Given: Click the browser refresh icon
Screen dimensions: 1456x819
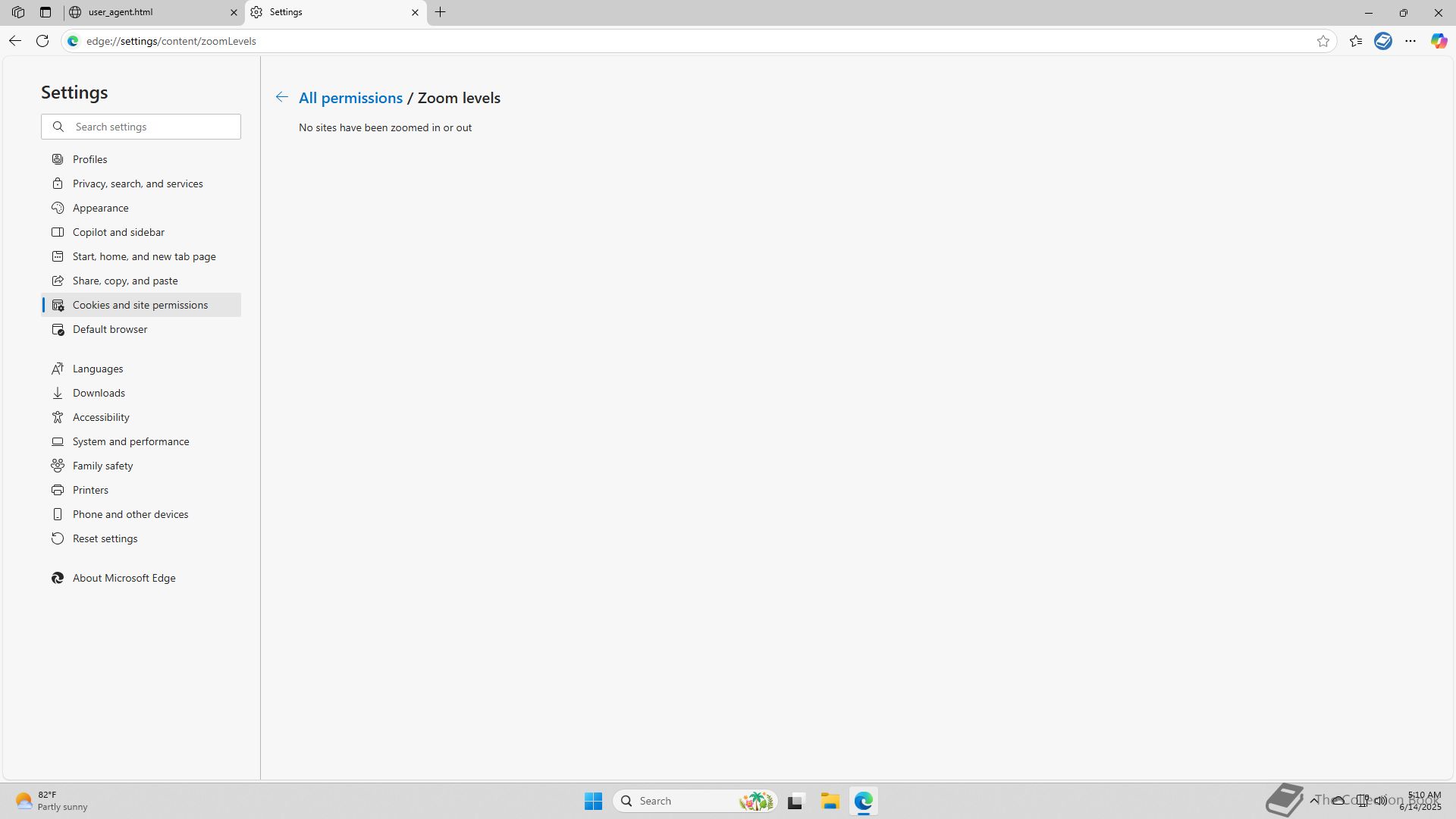Looking at the screenshot, I should 42,41.
